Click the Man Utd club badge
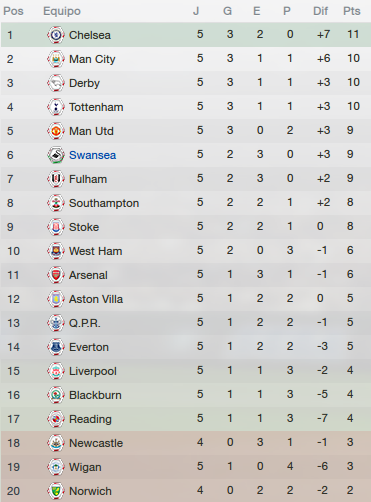371x502 pixels. coord(56,131)
